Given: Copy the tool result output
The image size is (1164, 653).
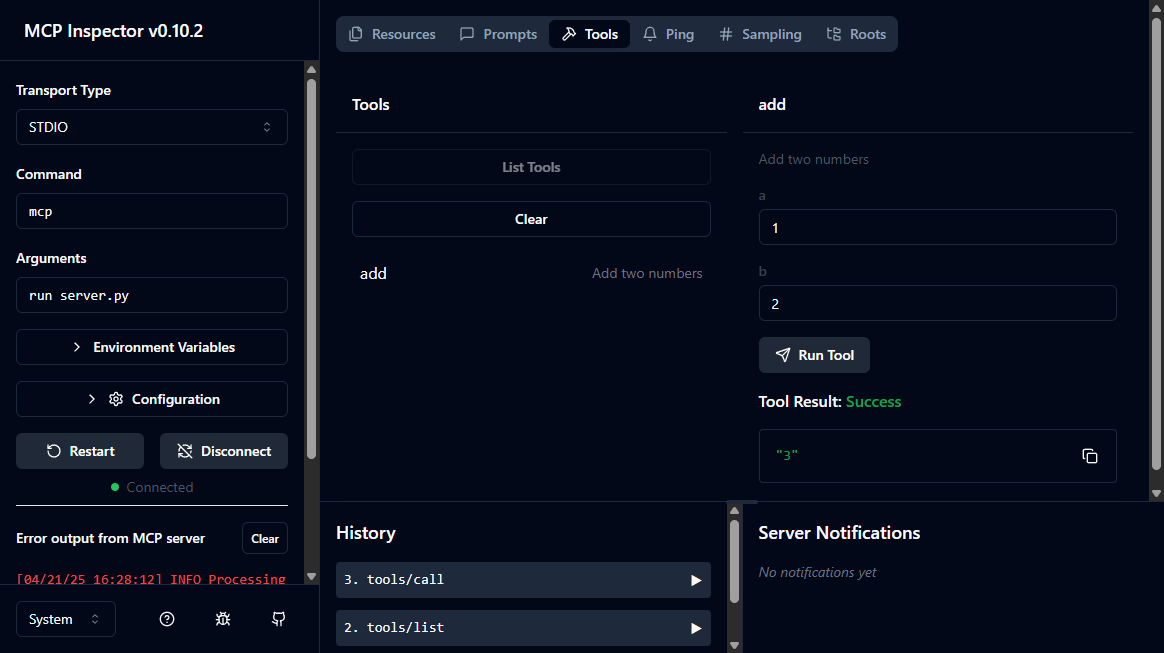Looking at the screenshot, I should (x=1089, y=456).
